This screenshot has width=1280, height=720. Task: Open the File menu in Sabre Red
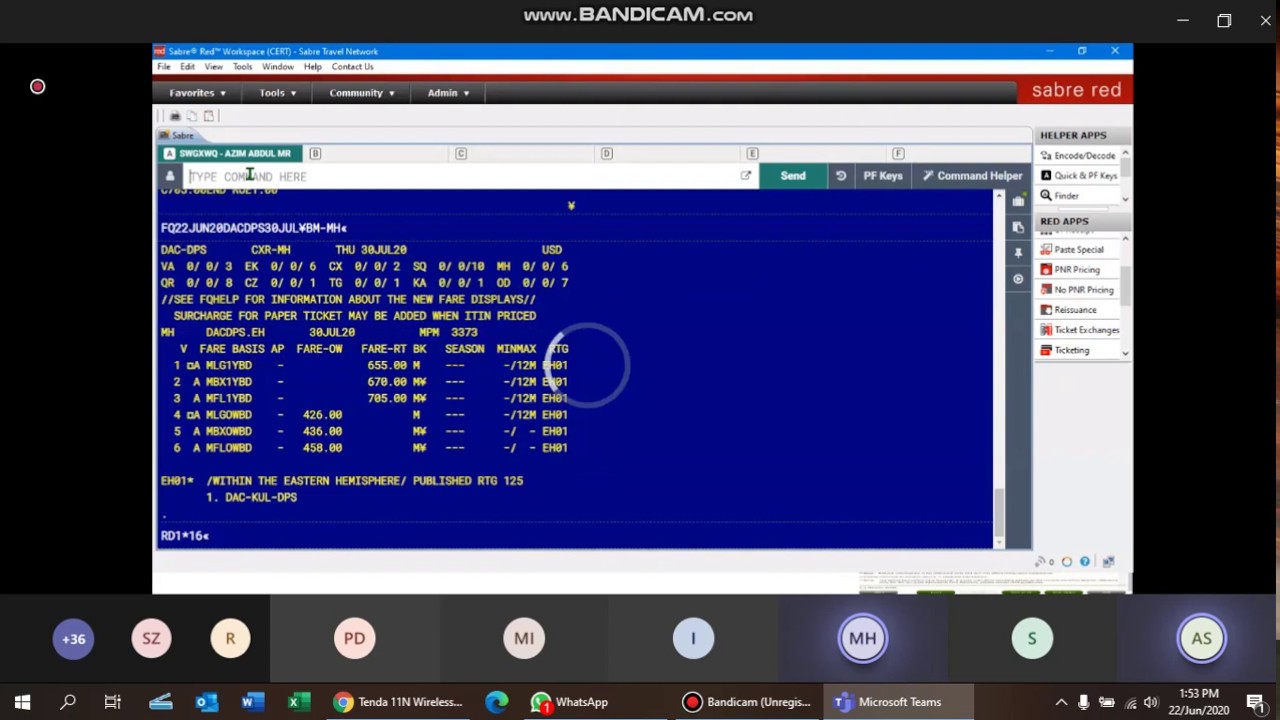[x=163, y=67]
